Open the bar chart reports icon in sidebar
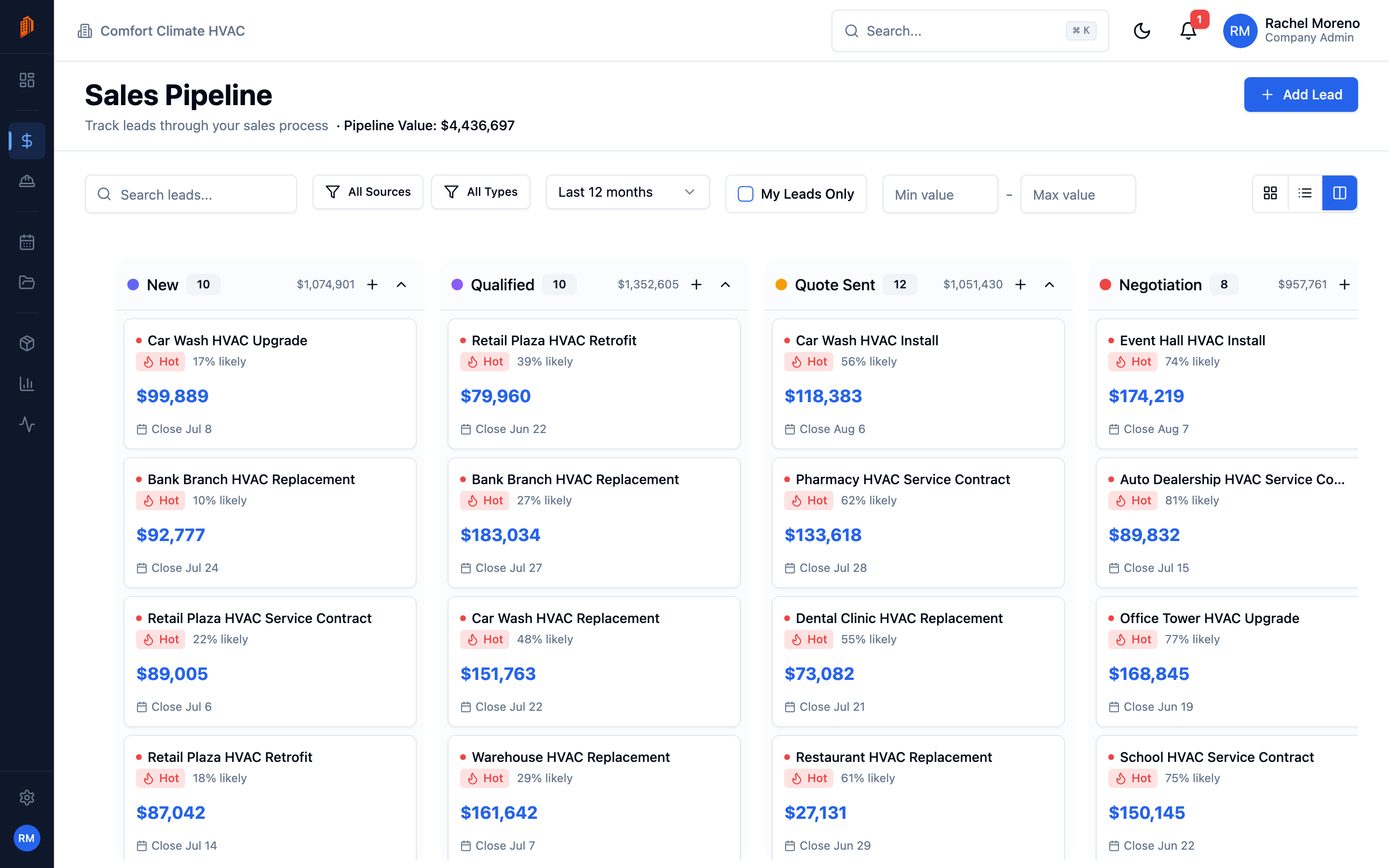1389x868 pixels. pos(27,384)
